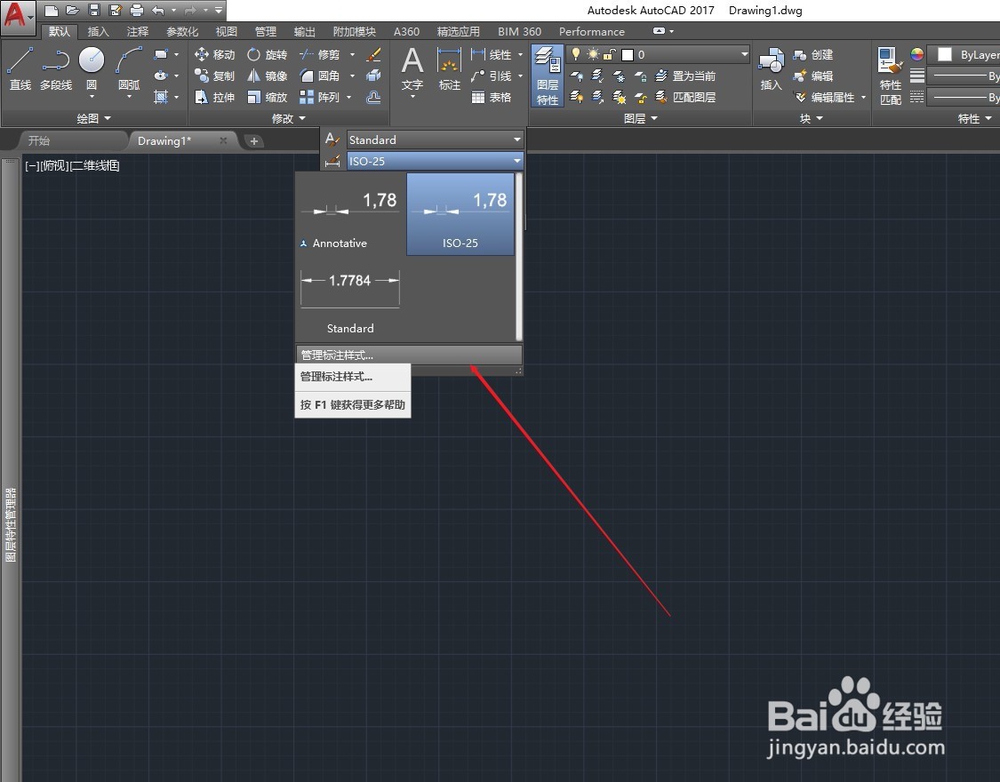The image size is (1000, 782).
Task: Click the ByLayer color swatch in properties
Action: point(945,55)
